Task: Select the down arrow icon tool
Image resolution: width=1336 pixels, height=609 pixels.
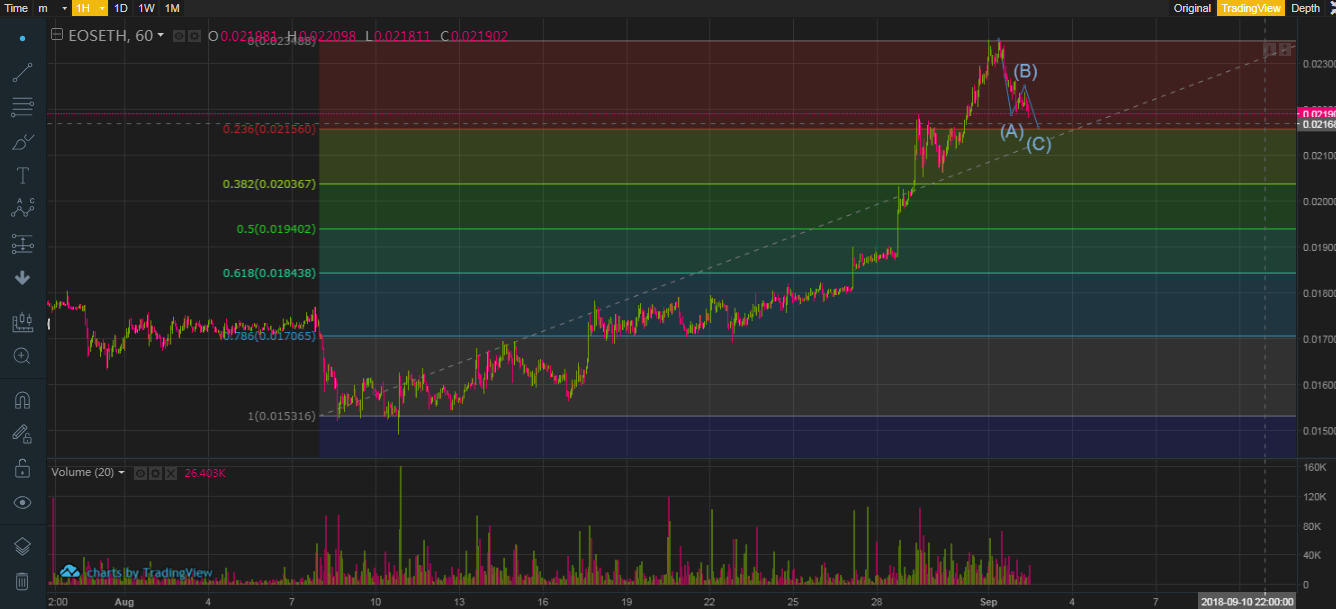Action: 22,277
